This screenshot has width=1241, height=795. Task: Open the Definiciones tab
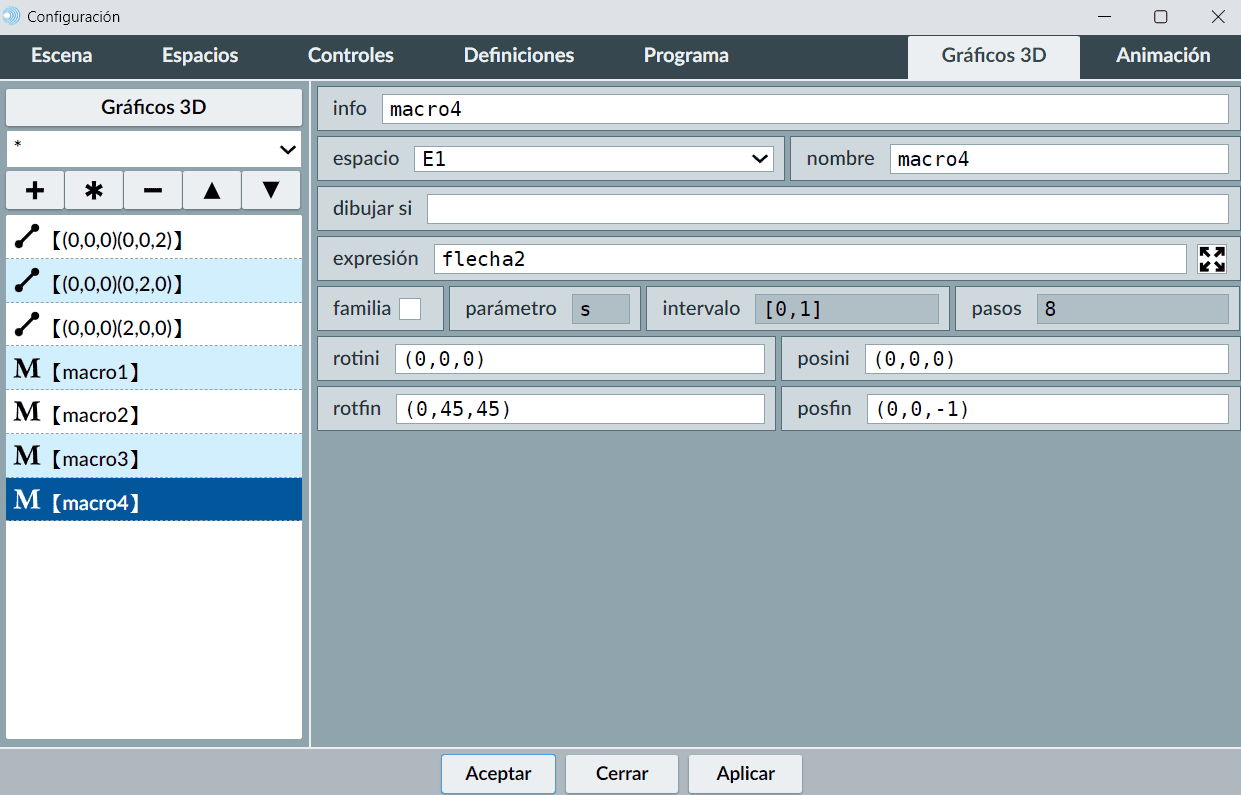pyautogui.click(x=518, y=56)
